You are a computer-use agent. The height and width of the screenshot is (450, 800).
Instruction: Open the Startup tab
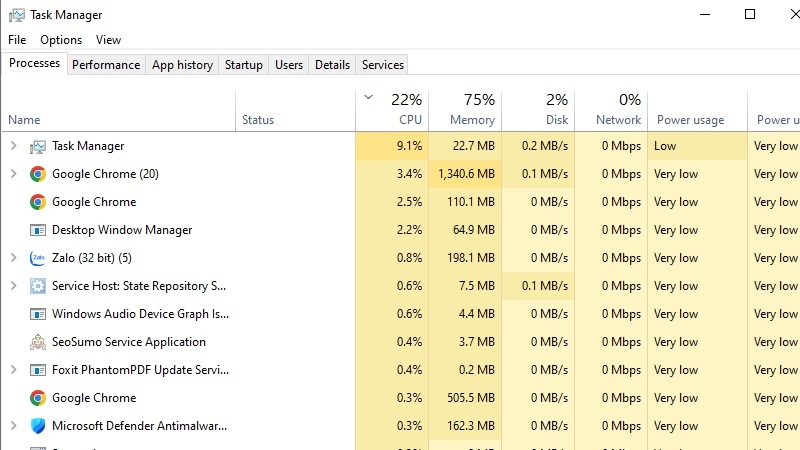(x=243, y=65)
